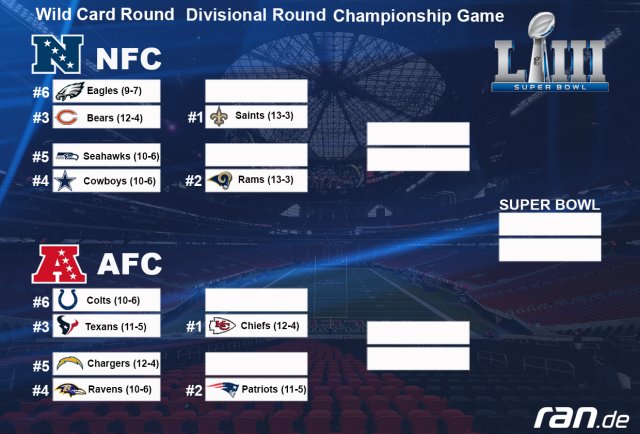Select the Chiefs arrowhead logo
The image size is (640, 434).
(x=222, y=326)
